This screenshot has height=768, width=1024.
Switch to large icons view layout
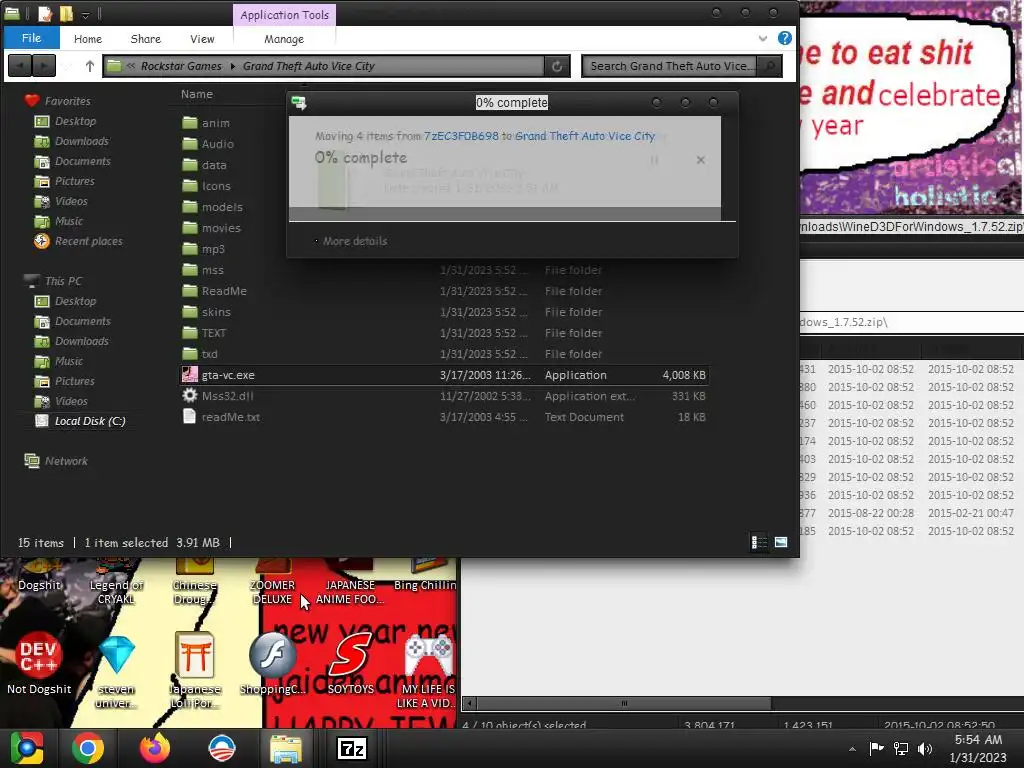coord(781,542)
